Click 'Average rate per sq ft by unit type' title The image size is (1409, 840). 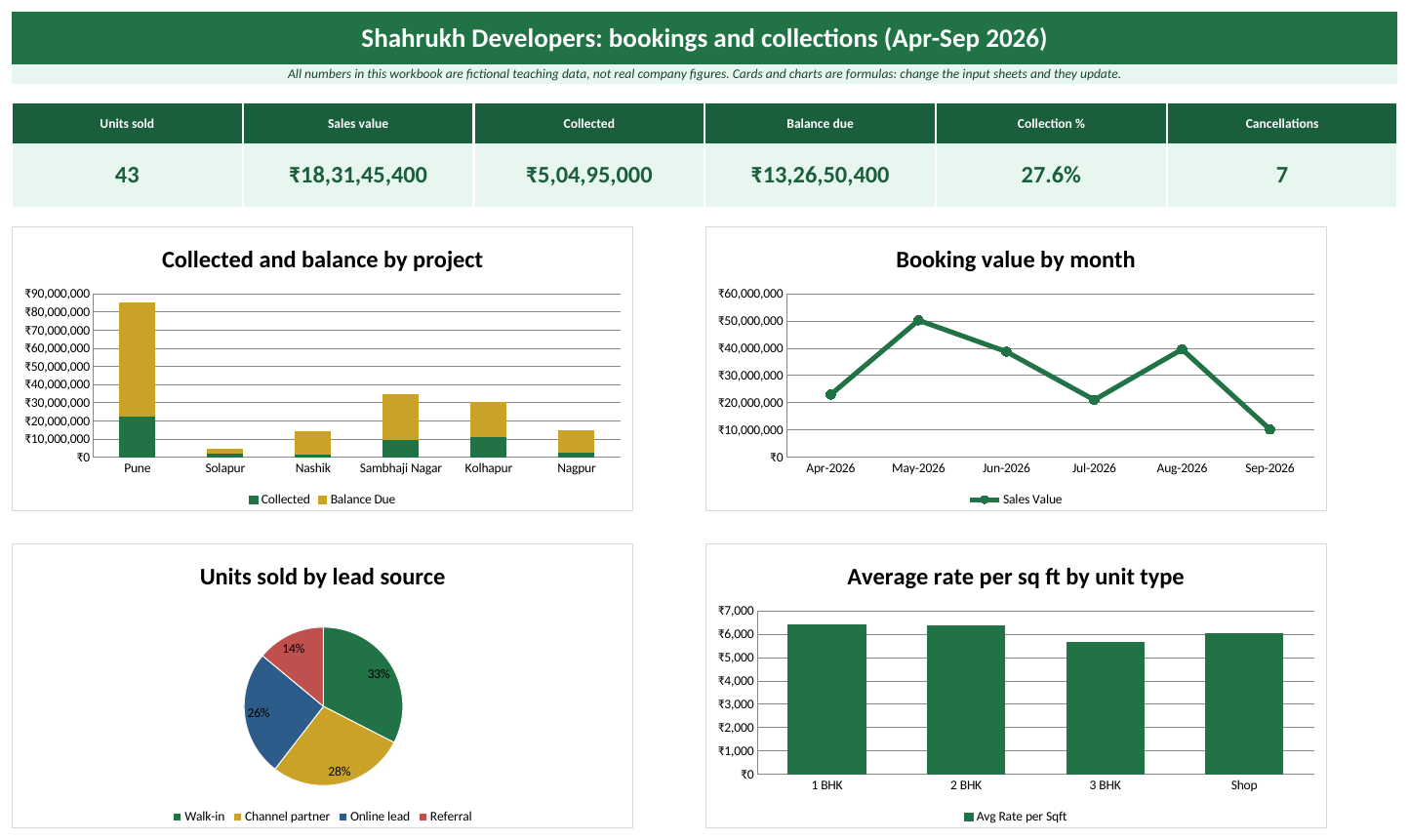coord(1016,577)
